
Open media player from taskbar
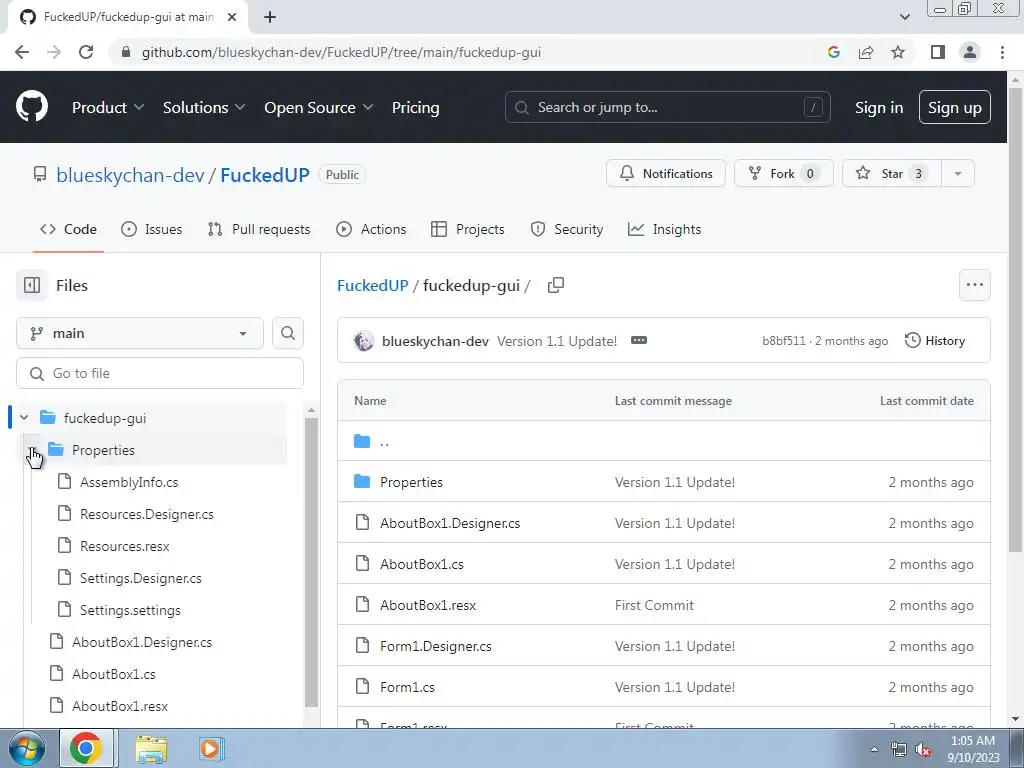(210, 748)
